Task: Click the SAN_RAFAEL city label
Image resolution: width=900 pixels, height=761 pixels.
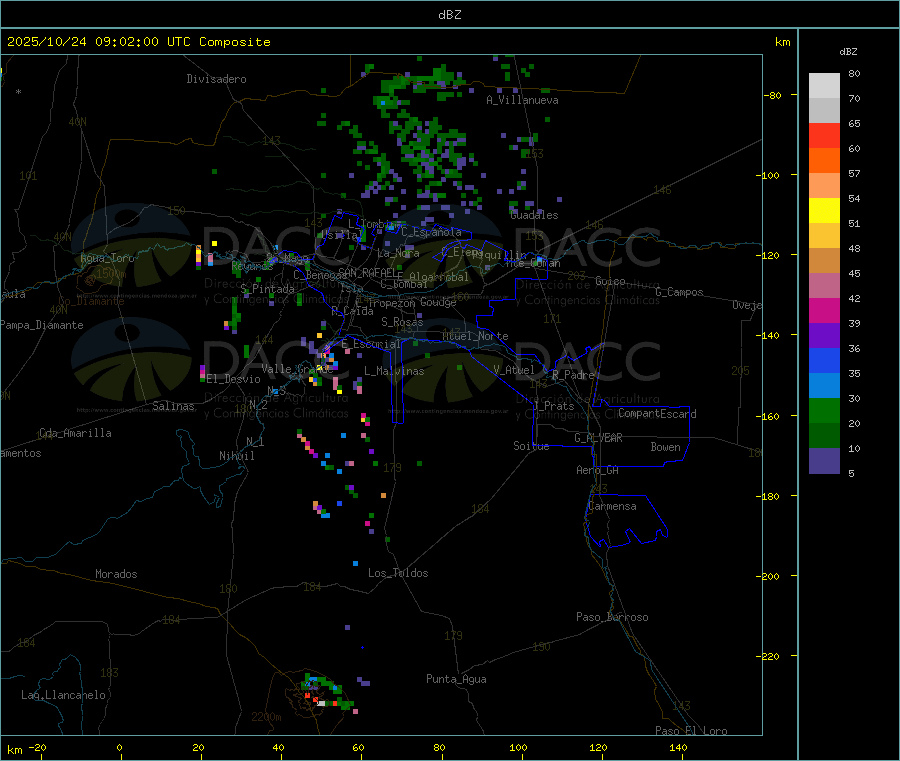Action: (x=370, y=273)
